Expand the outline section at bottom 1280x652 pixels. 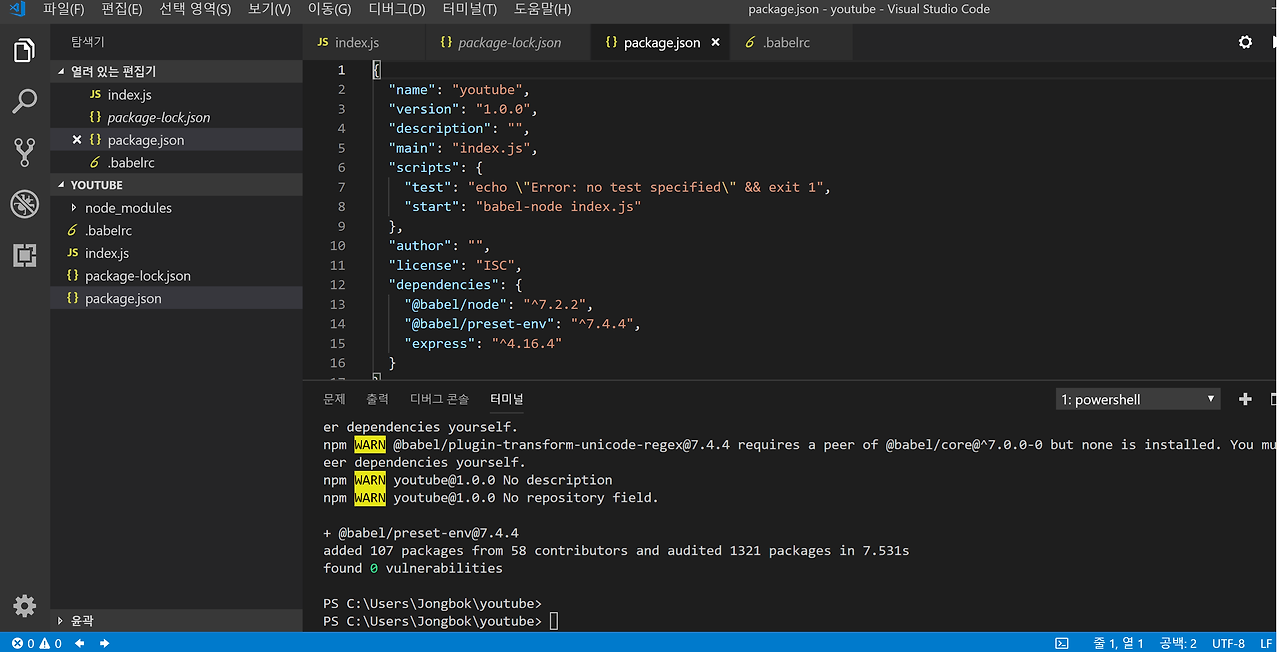81,621
